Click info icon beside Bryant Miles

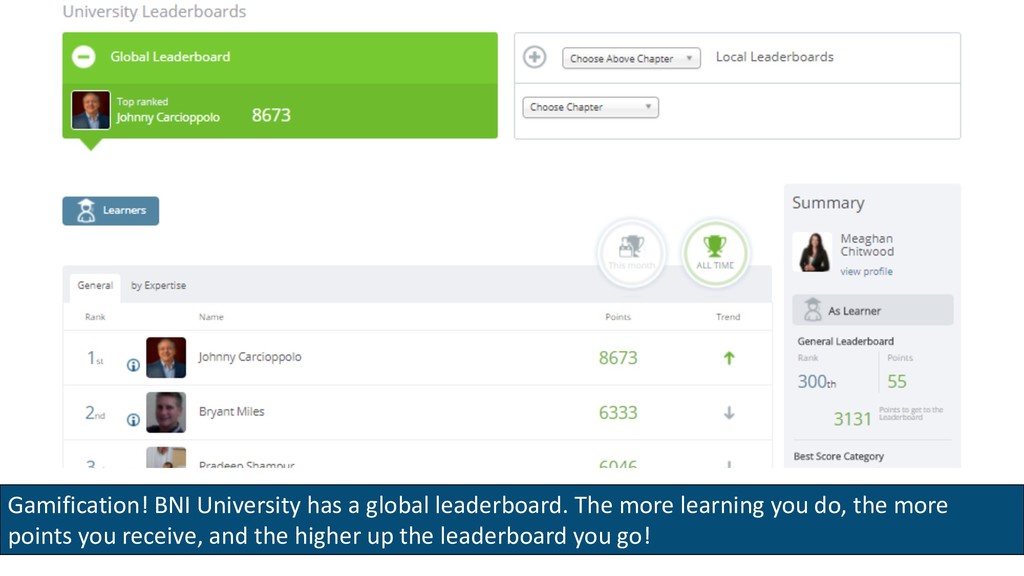(x=133, y=420)
